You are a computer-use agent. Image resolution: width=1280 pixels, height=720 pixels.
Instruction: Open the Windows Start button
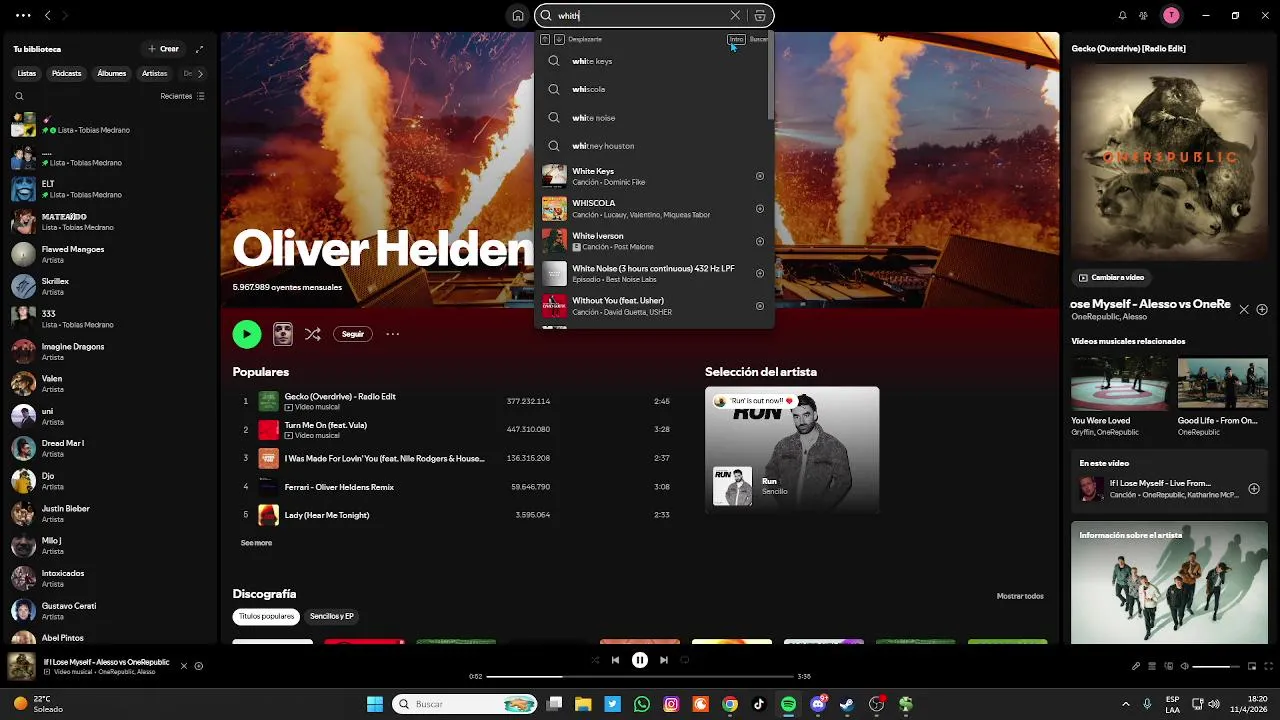pyautogui.click(x=375, y=704)
